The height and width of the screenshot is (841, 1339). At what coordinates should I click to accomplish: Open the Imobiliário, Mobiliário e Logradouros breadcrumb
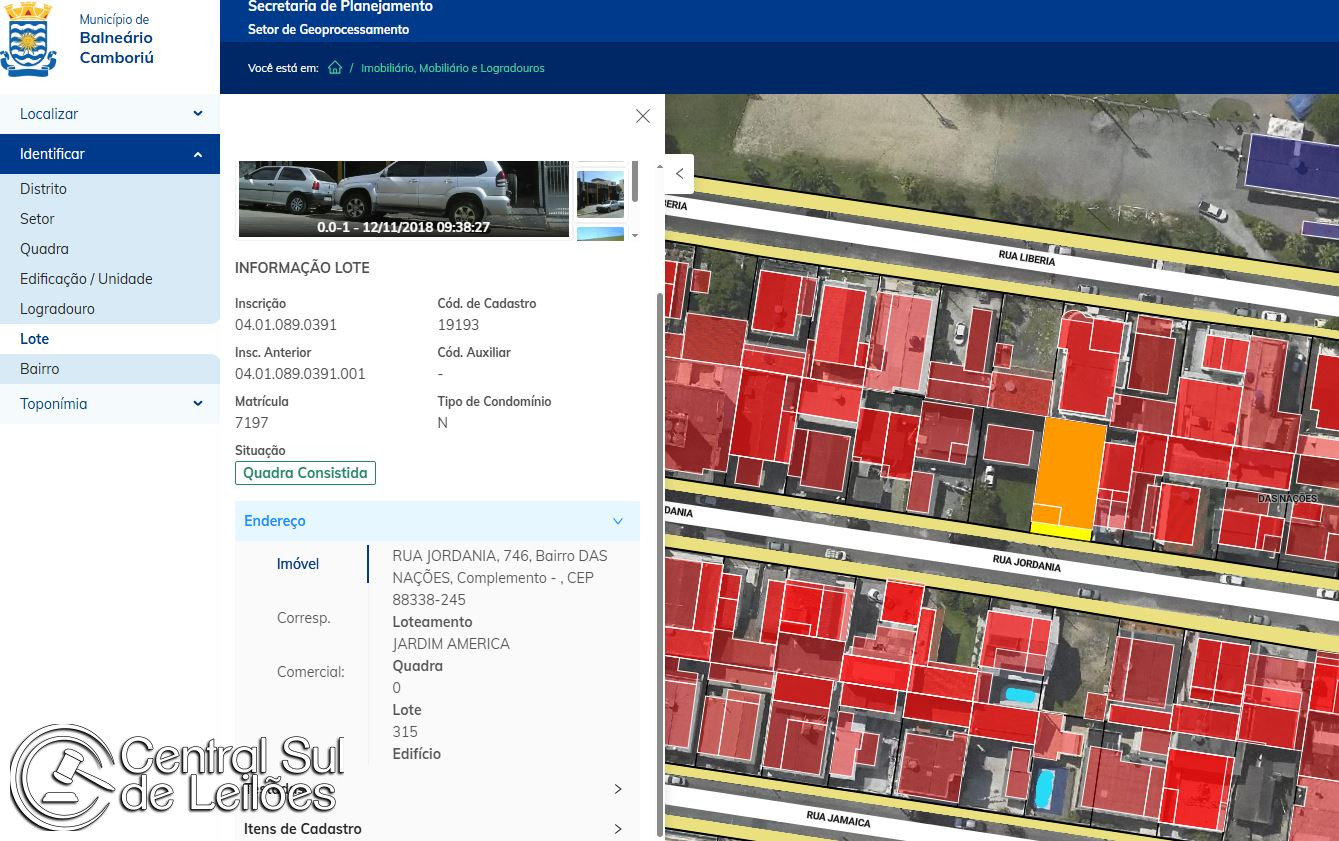[452, 68]
